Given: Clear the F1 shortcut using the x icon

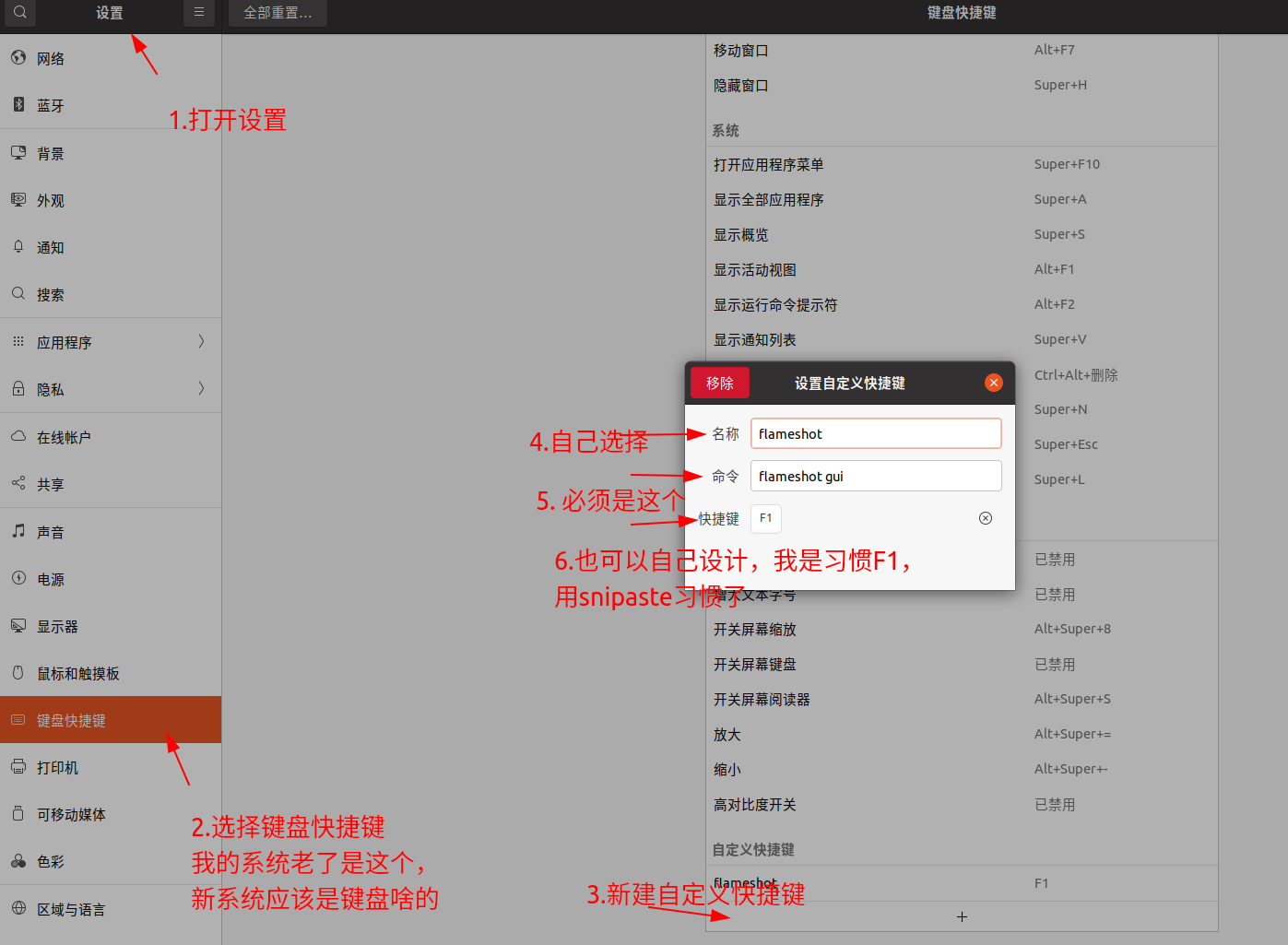Looking at the screenshot, I should pos(986,518).
